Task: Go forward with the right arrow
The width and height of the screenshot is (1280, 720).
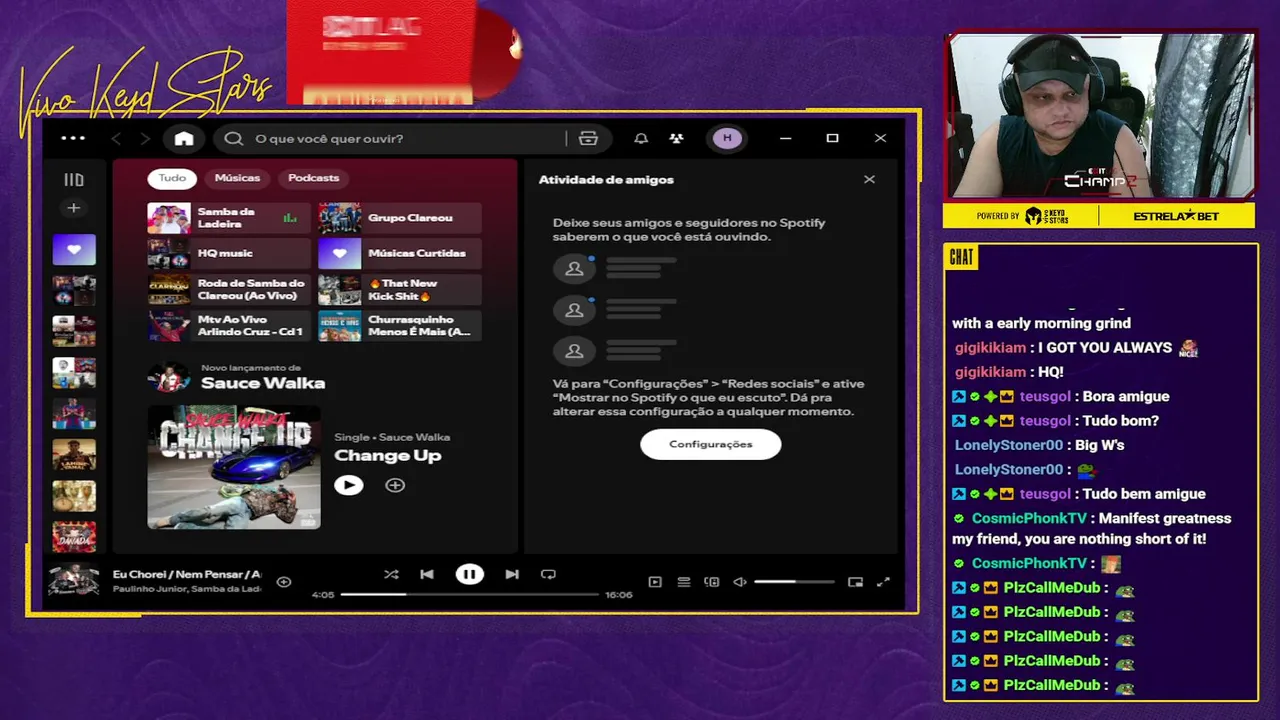Action: click(145, 139)
